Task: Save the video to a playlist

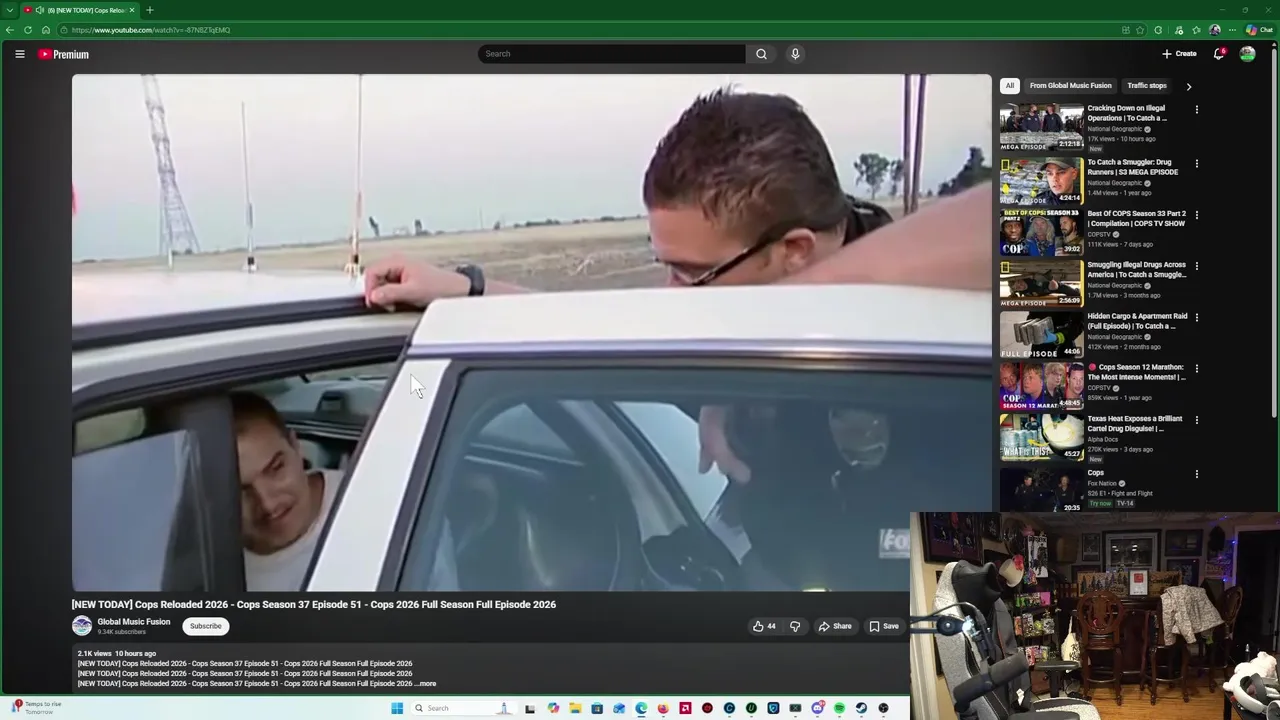Action: tap(884, 626)
